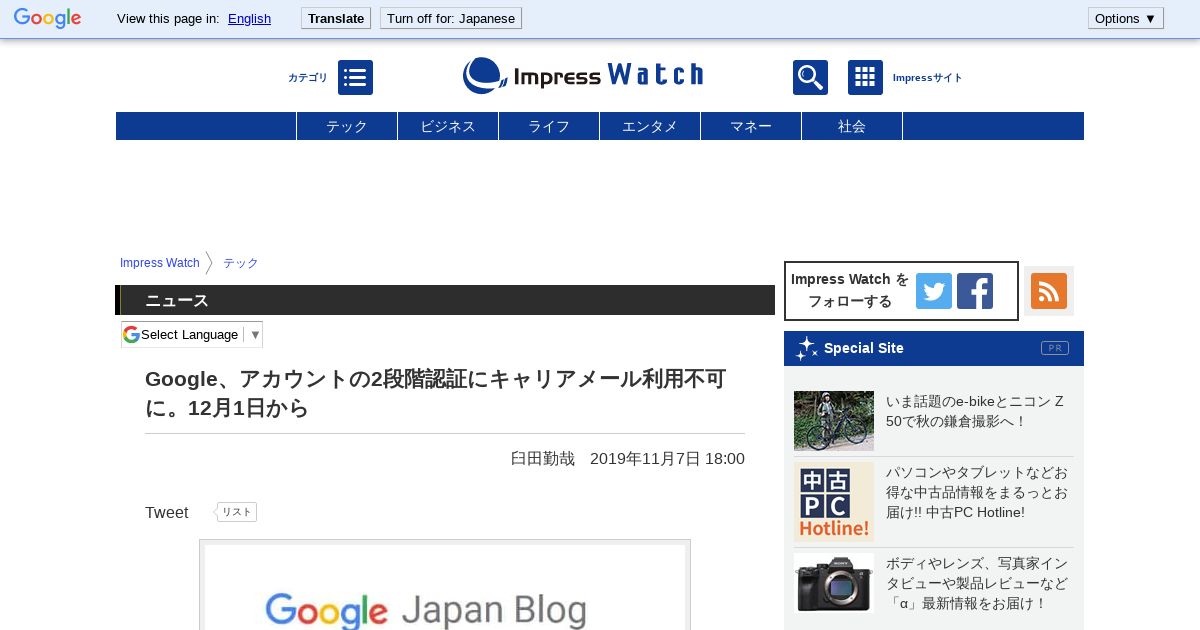Open the Impress Watch breadcrumb link

point(160,263)
